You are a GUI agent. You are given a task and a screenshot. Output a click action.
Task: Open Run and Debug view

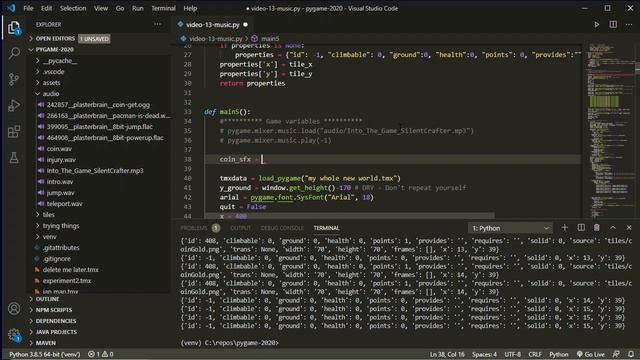[14, 105]
